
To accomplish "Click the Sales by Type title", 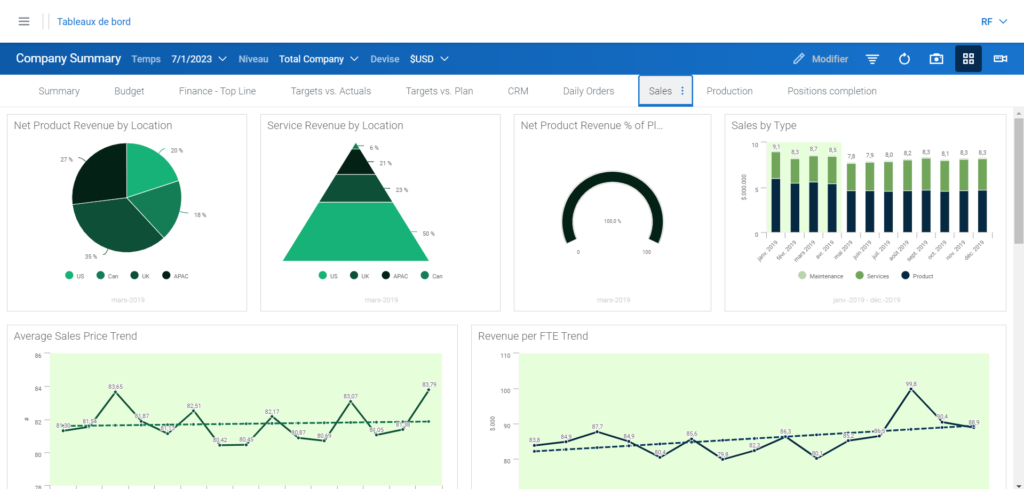I will pyautogui.click(x=763, y=125).
